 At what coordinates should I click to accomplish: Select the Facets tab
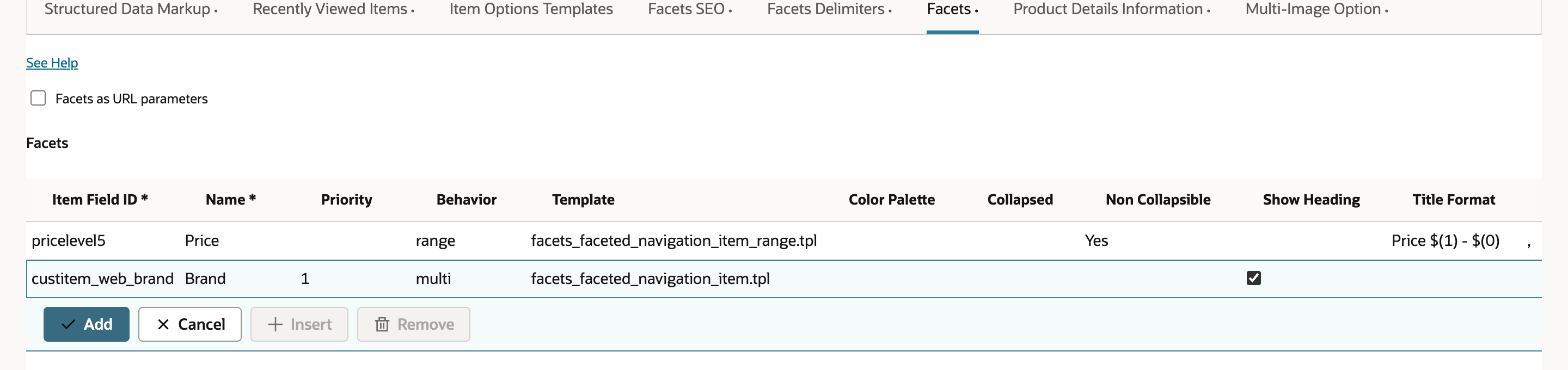click(x=952, y=9)
